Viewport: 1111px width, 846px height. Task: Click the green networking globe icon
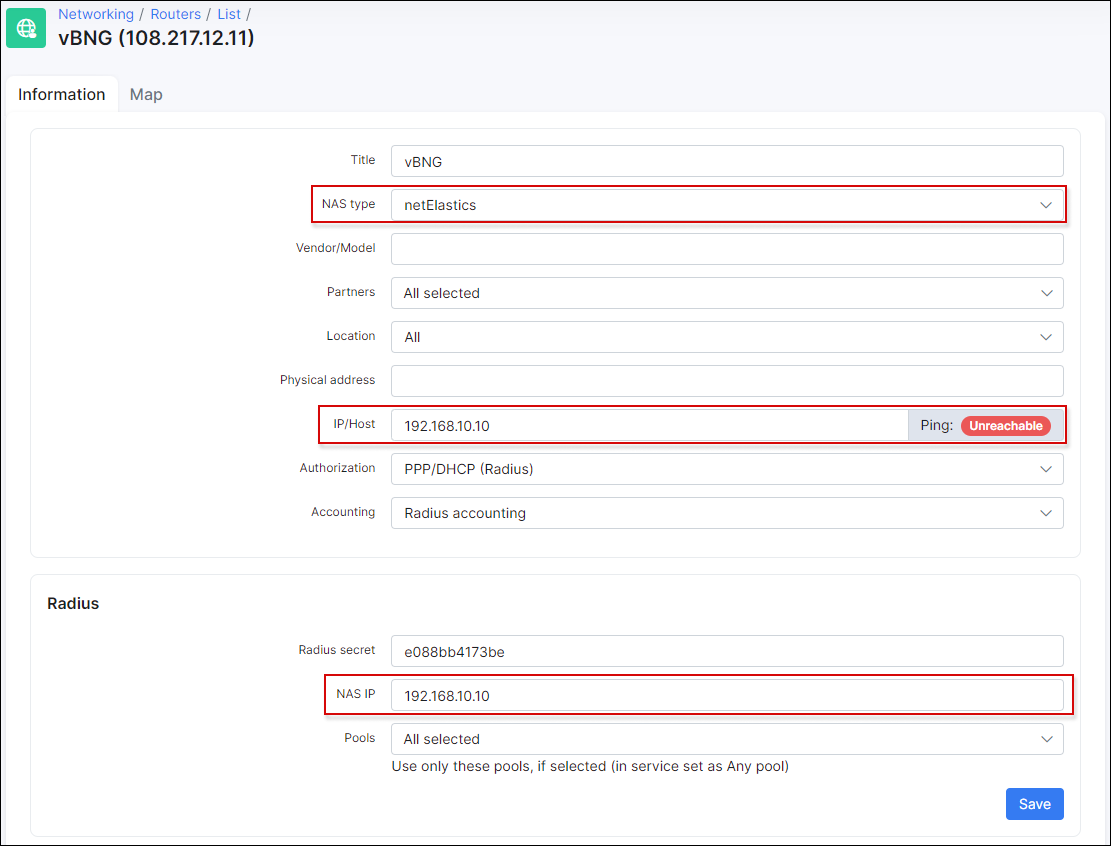(26, 28)
